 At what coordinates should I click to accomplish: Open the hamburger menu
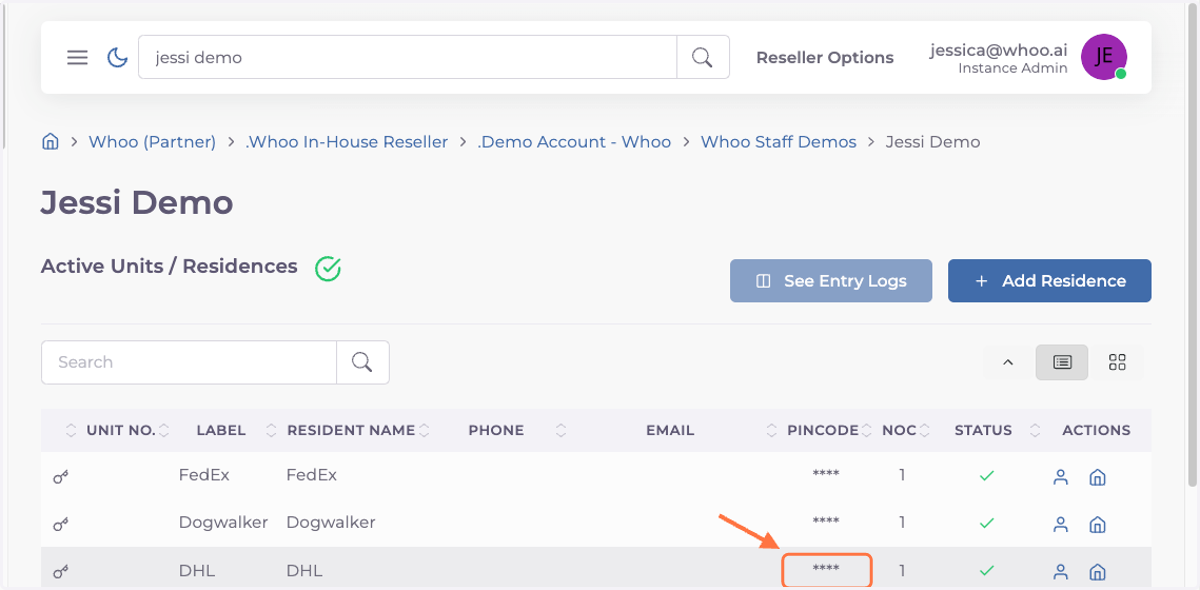click(x=77, y=57)
